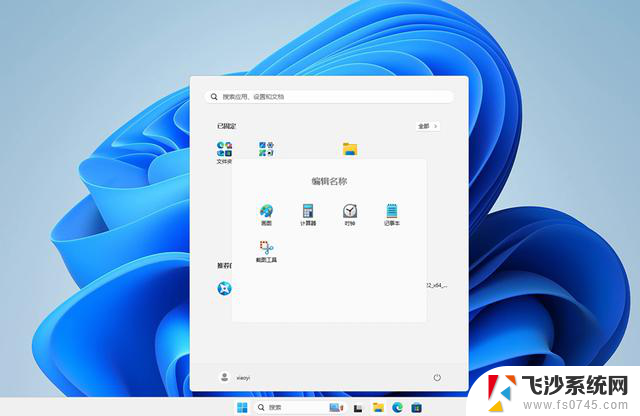Open File Explorer from the taskbar

click(378, 407)
